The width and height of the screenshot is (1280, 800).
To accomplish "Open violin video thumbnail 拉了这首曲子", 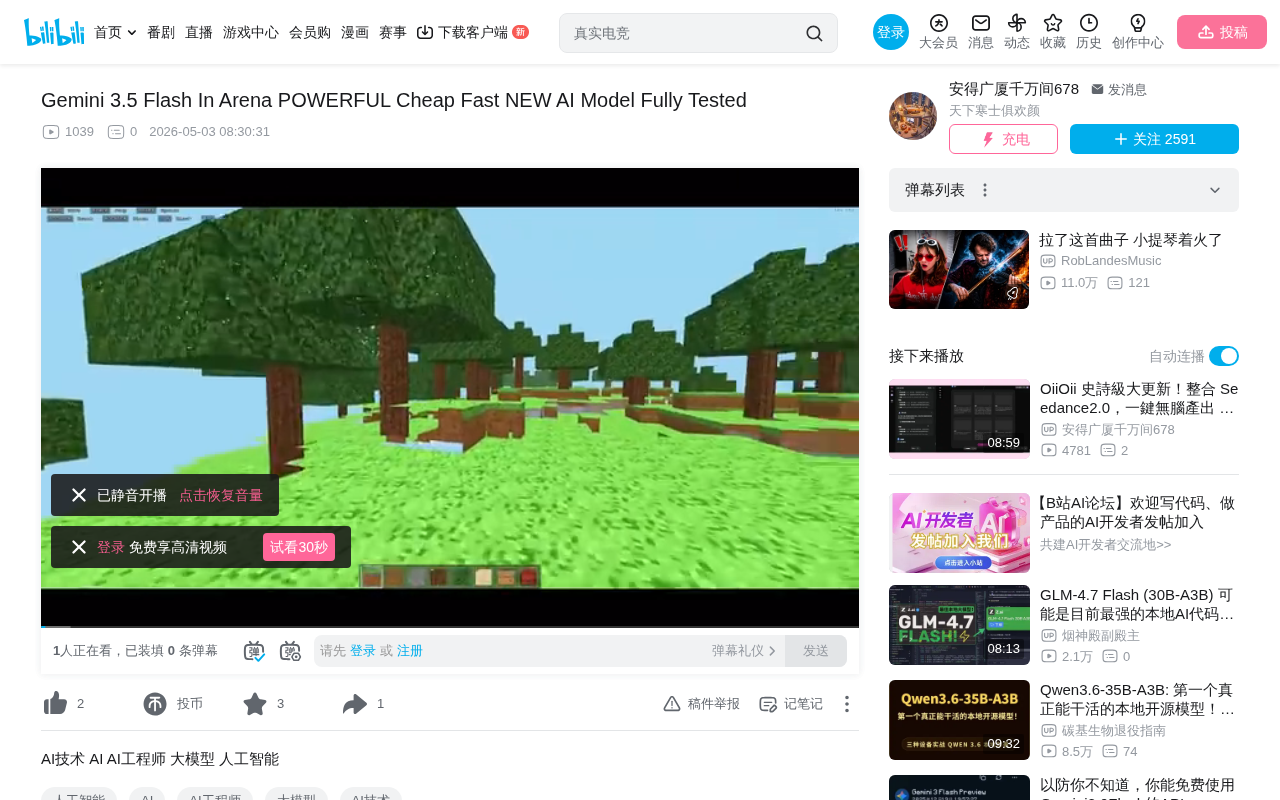I will coord(959,270).
